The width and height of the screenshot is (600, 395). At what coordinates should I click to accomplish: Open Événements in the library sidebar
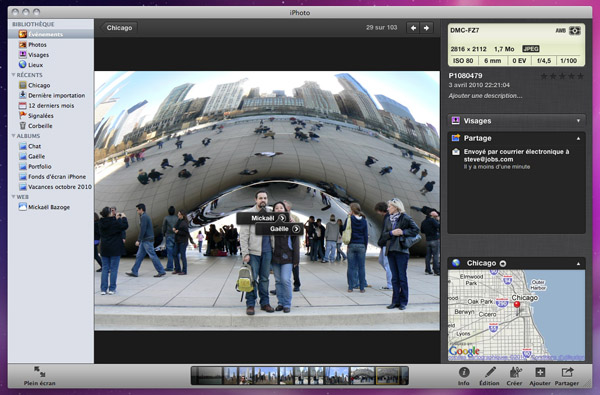51,34
